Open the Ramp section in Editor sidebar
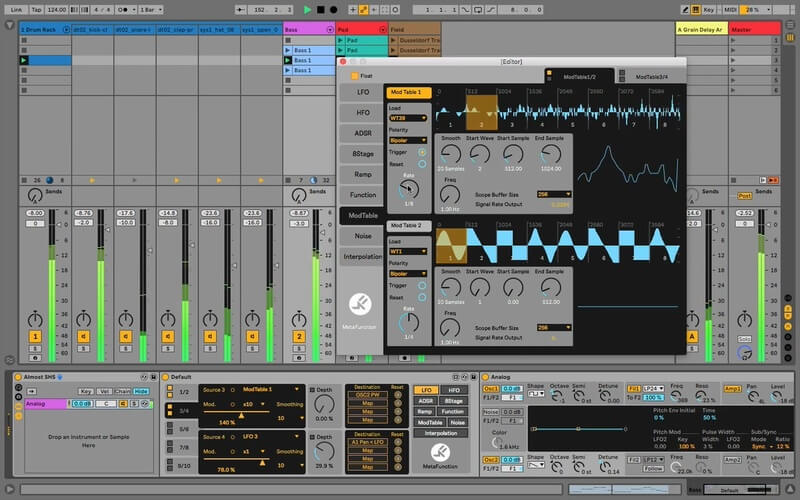800x500 pixels. (x=363, y=174)
